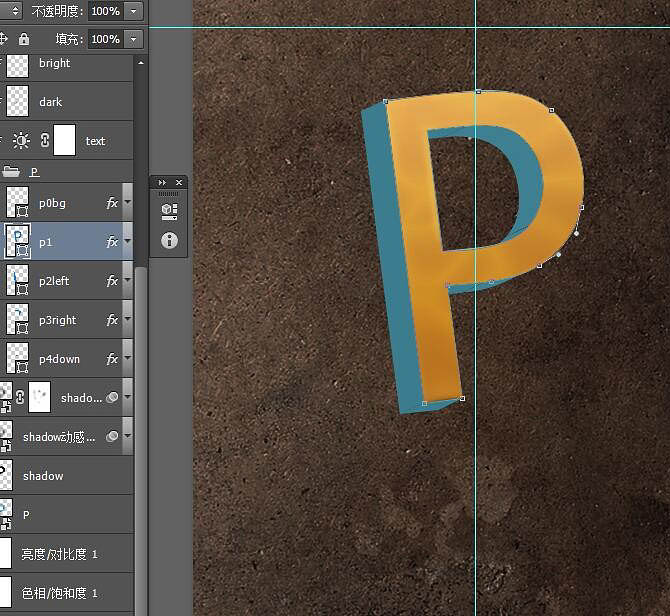Click the fx icon on p1 layer
Screen dimensions: 670x616
click(x=112, y=242)
